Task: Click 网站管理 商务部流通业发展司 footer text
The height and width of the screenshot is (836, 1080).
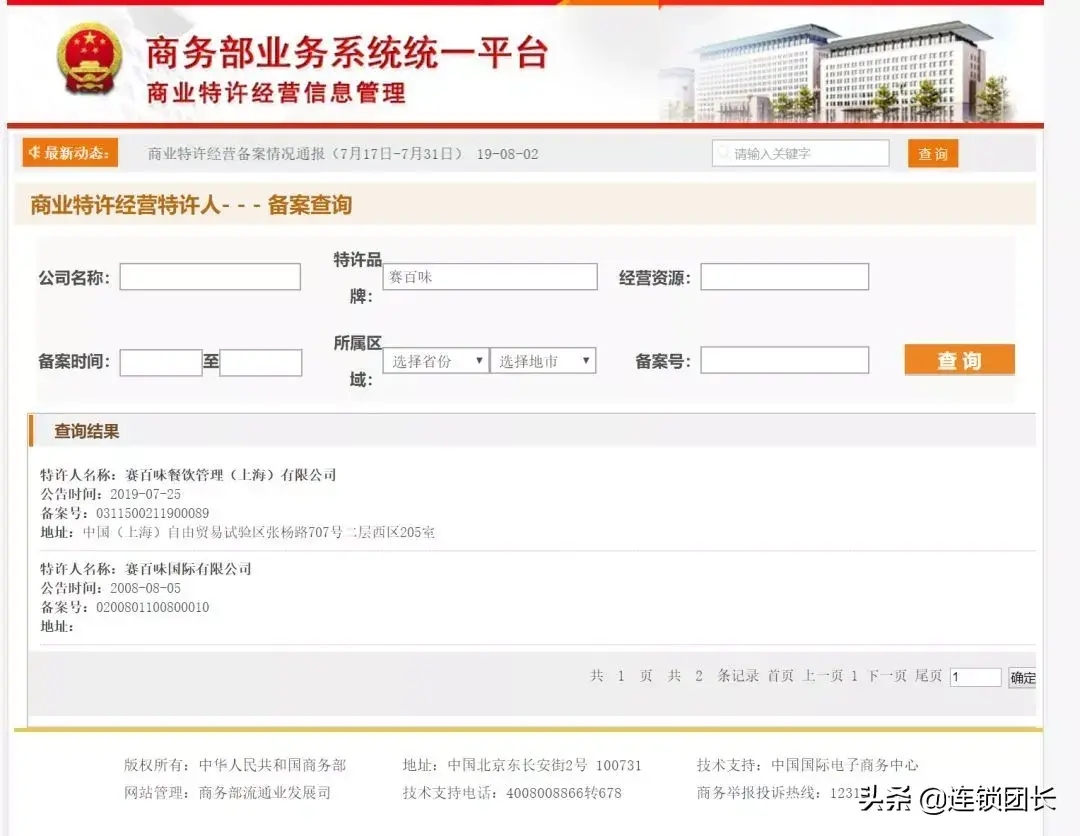Action: point(227,793)
